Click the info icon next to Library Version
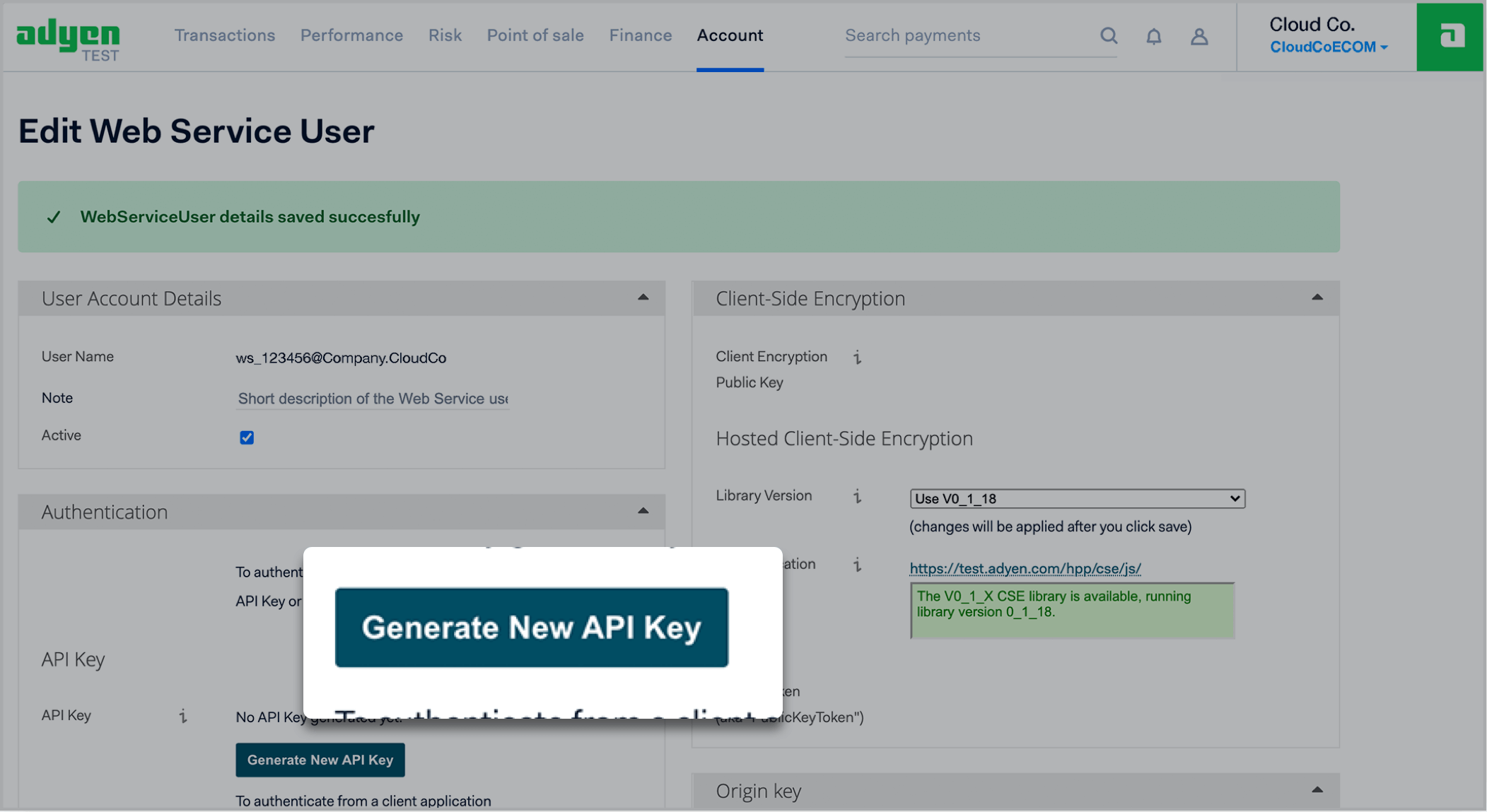This screenshot has width=1487, height=812. [857, 496]
